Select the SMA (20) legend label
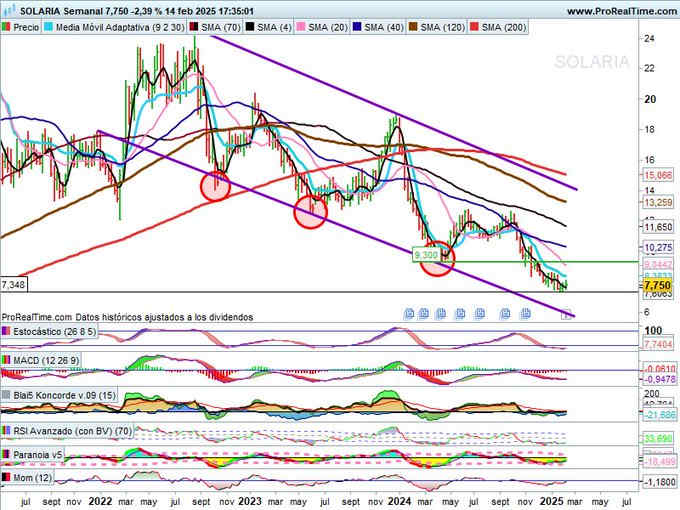This screenshot has height=510, width=680. (x=328, y=27)
